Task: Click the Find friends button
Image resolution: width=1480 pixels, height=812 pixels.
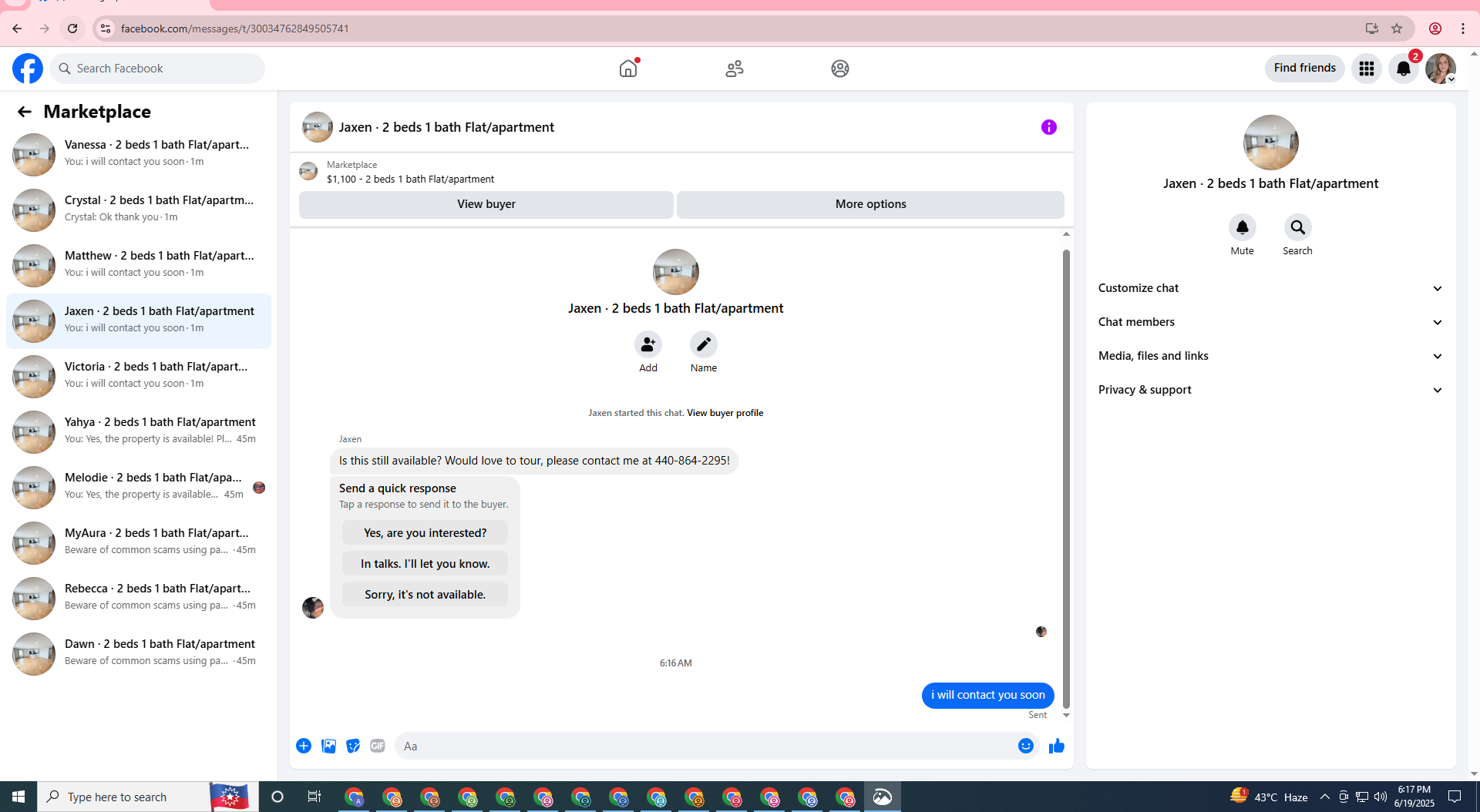Action: pyautogui.click(x=1305, y=69)
